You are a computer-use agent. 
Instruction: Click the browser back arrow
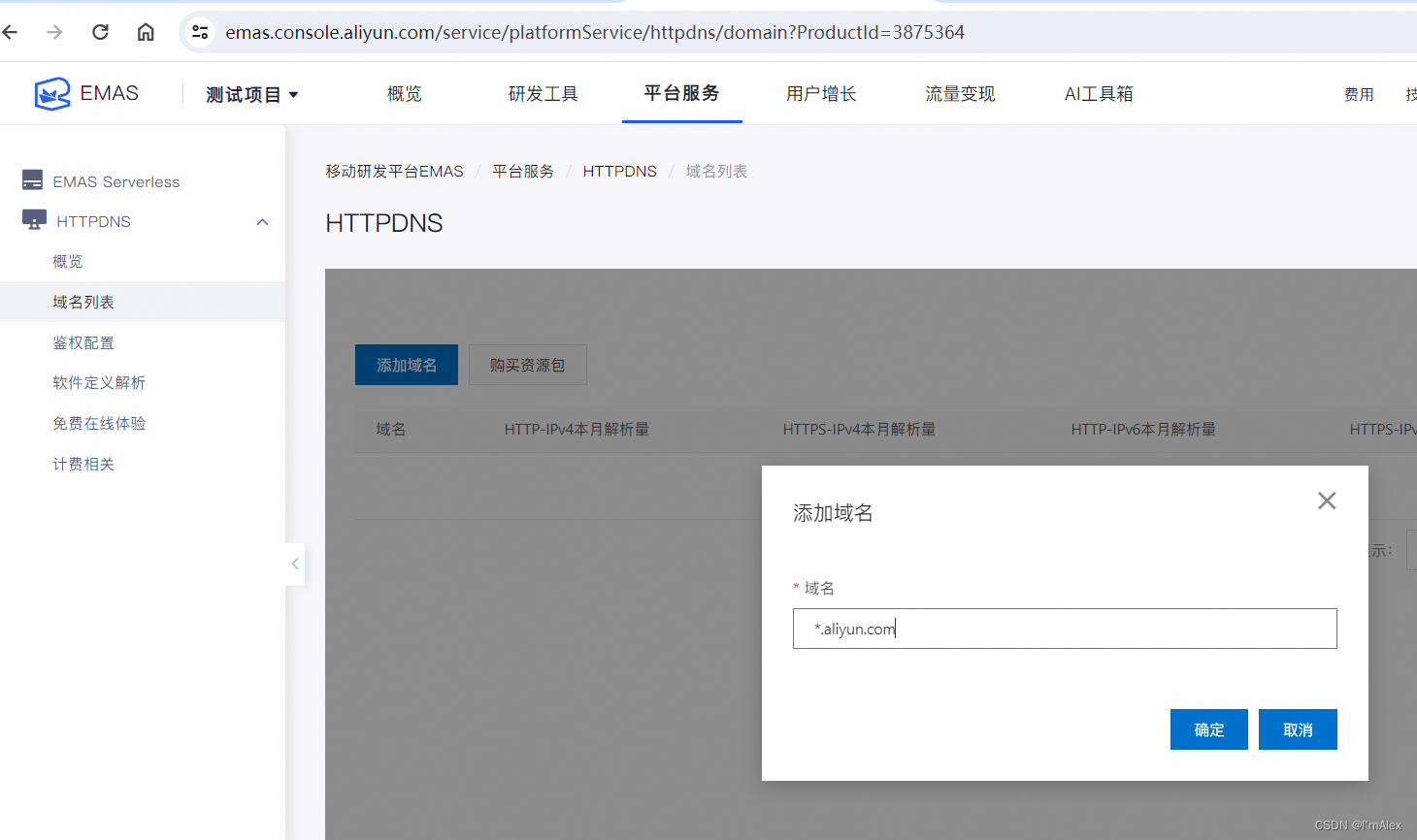pyautogui.click(x=11, y=32)
